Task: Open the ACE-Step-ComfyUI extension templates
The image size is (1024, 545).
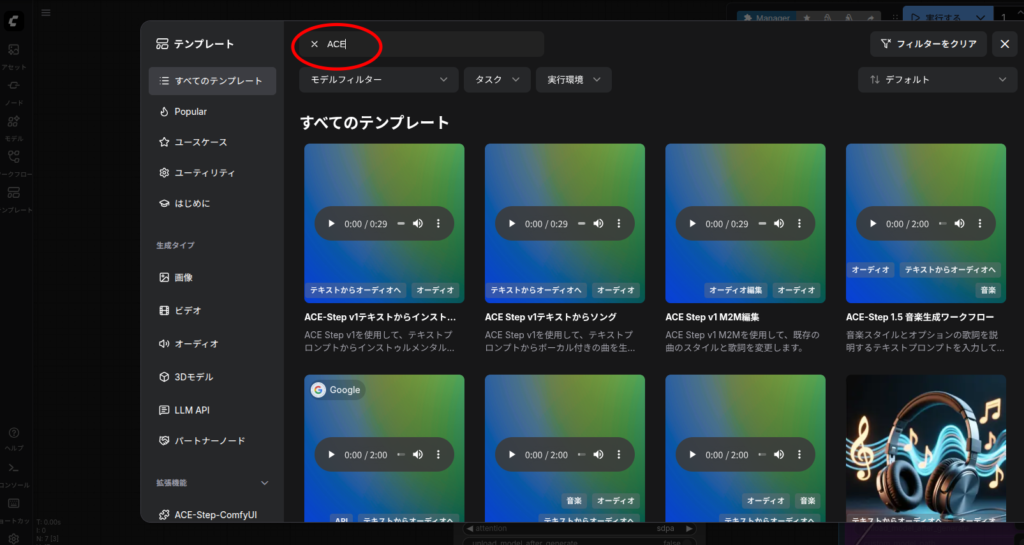Action: pos(215,514)
